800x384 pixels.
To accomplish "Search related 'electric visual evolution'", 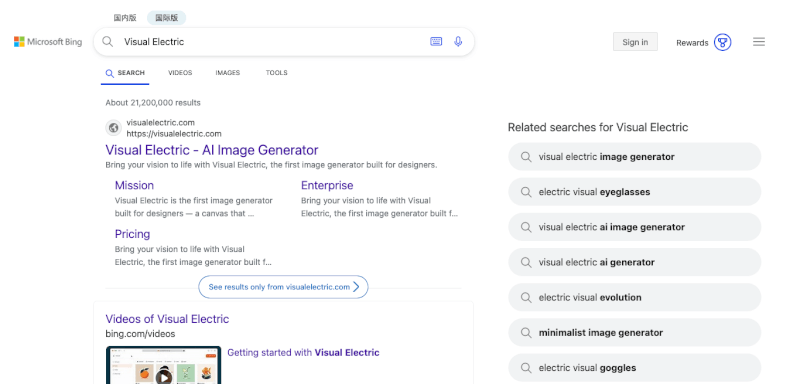I will [635, 298].
